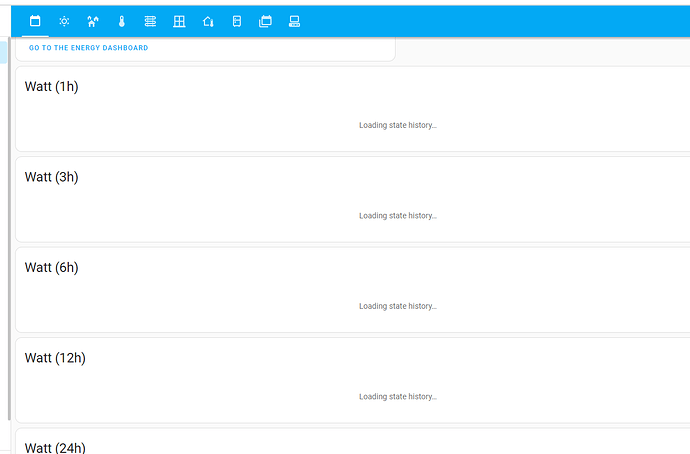Open the calendar view tab
This screenshot has height=454, width=690.
35,21
